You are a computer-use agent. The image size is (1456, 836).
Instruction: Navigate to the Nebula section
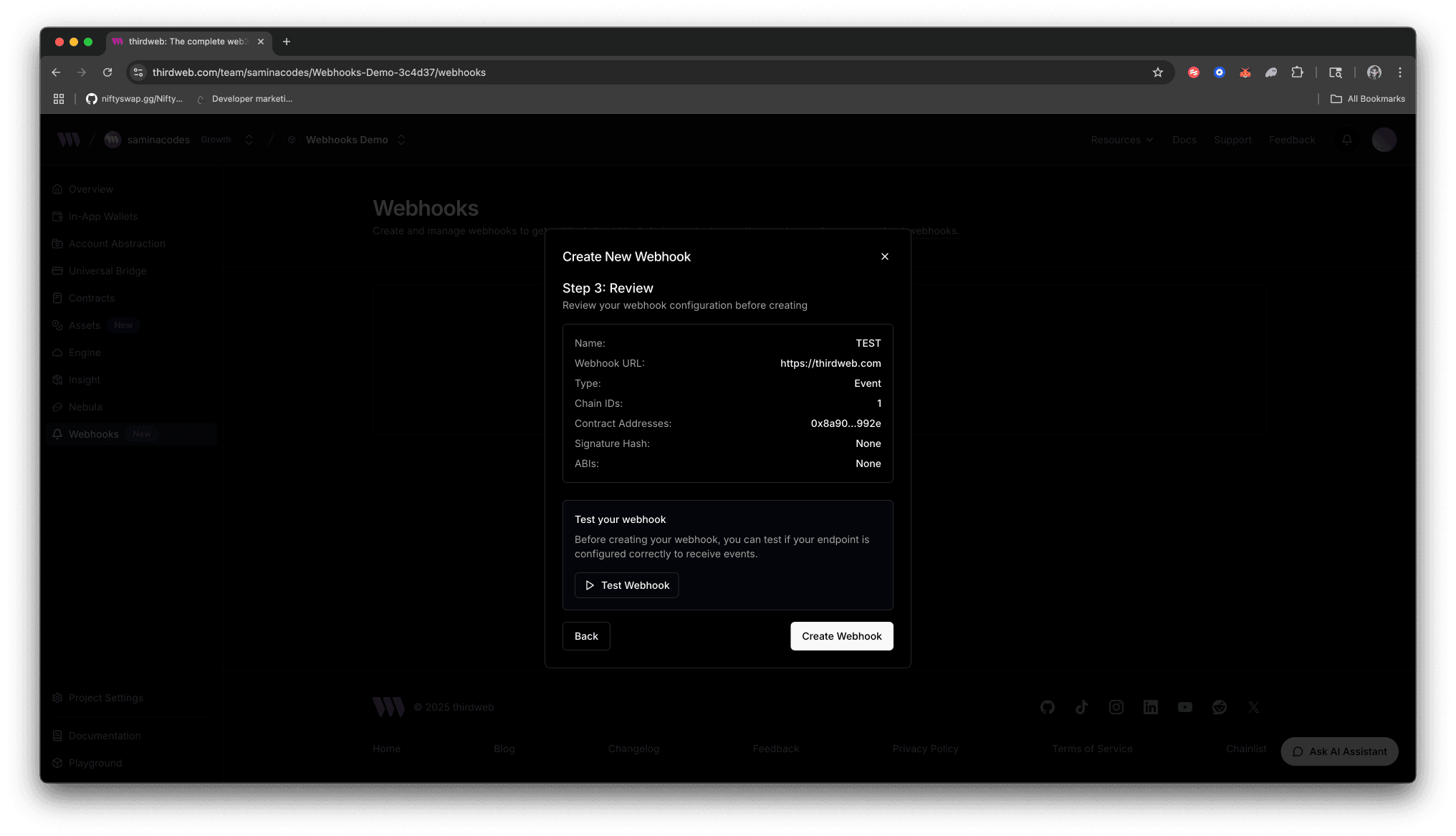pyautogui.click(x=86, y=406)
